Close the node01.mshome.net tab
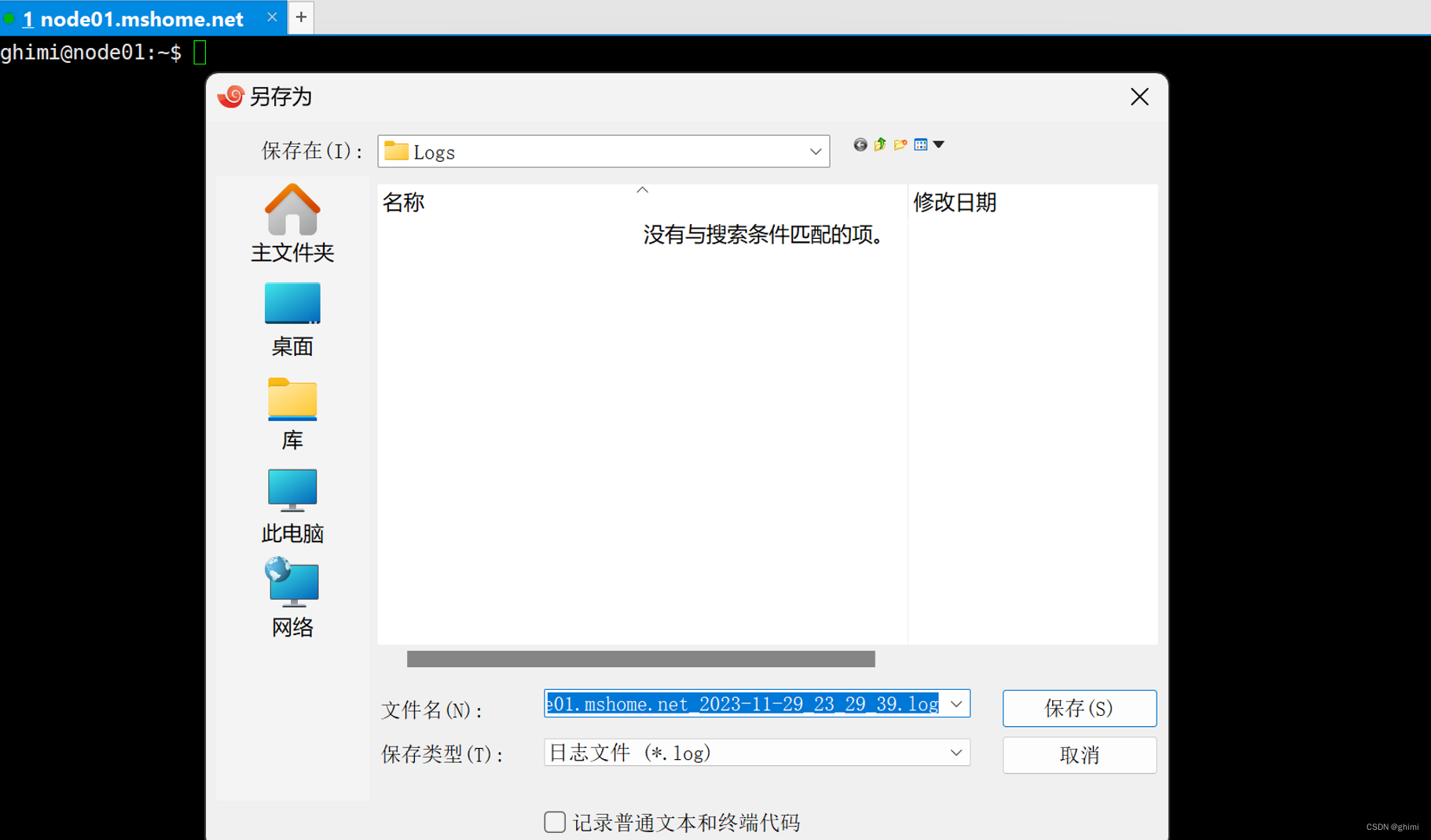1431x840 pixels. (272, 17)
